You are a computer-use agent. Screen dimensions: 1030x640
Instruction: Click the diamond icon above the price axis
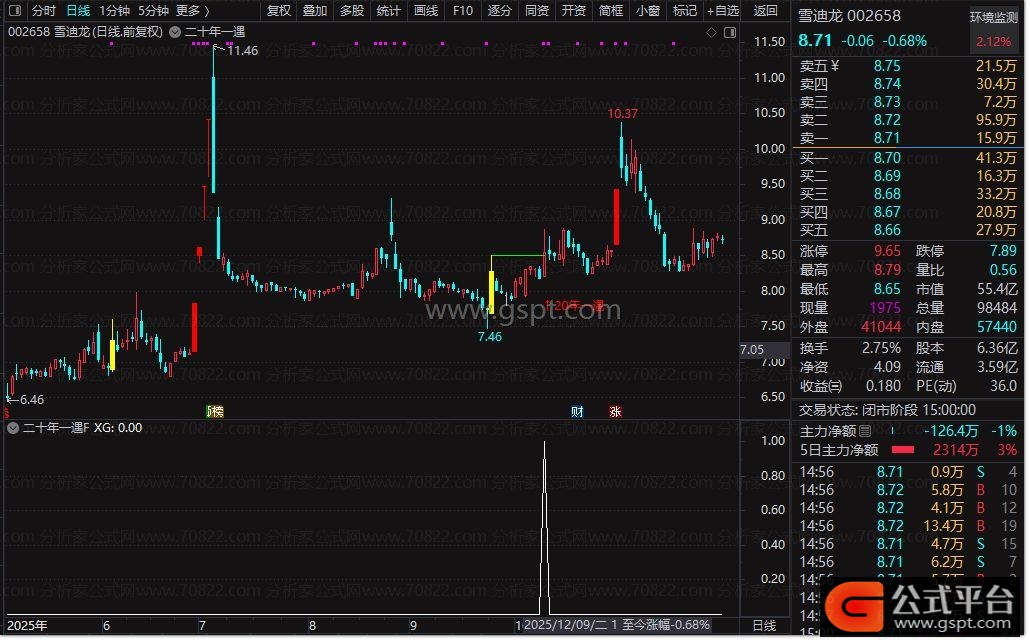point(711,32)
